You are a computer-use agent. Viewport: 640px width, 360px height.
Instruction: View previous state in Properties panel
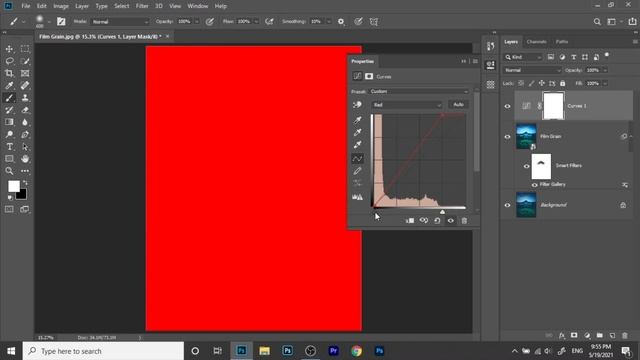(424, 221)
